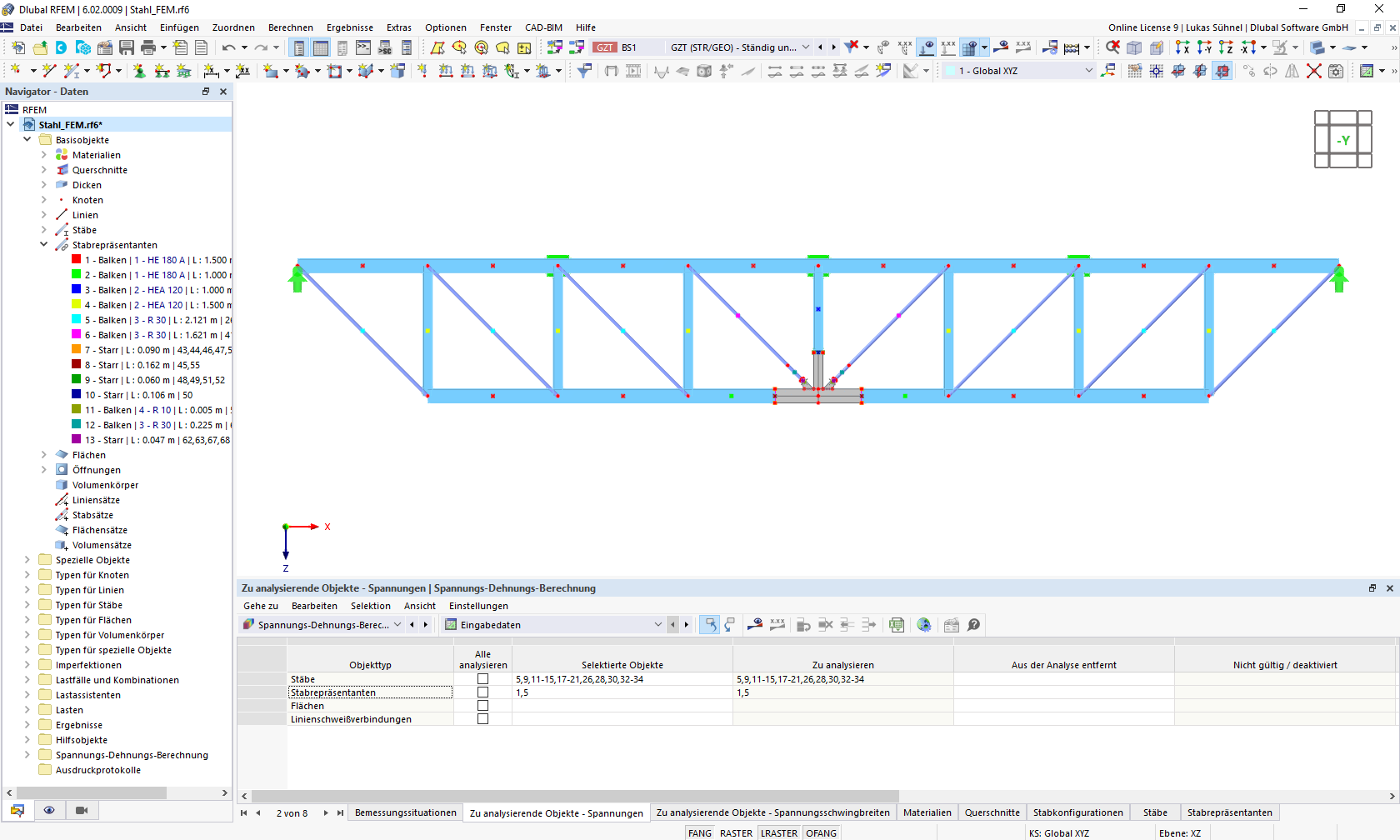This screenshot has width=1400, height=840.
Task: Click the Print icon in the toolbar
Action: point(148,47)
